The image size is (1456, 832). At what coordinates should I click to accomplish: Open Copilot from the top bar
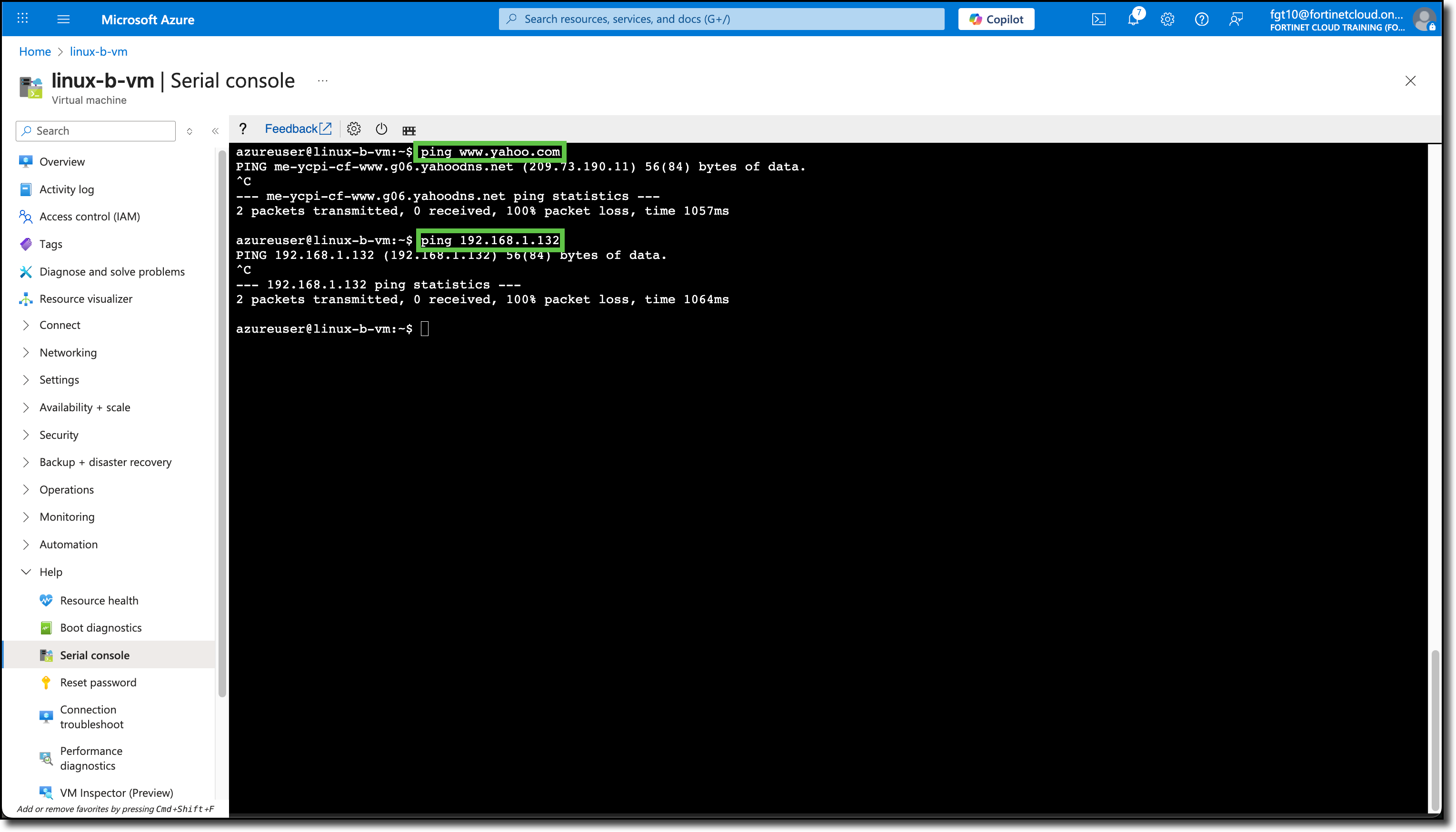[996, 19]
